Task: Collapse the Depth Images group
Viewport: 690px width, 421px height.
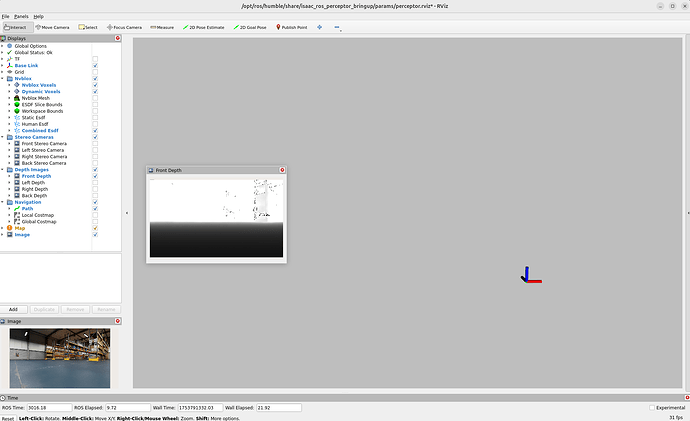Action: [3, 169]
